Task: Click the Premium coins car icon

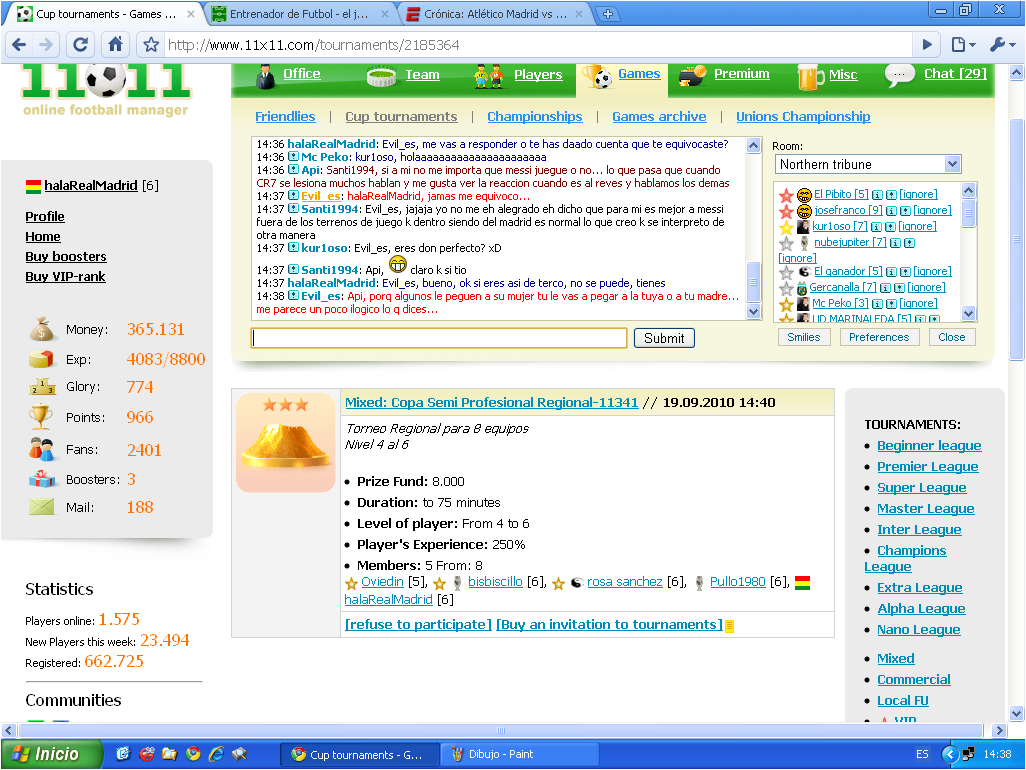Action: point(692,76)
